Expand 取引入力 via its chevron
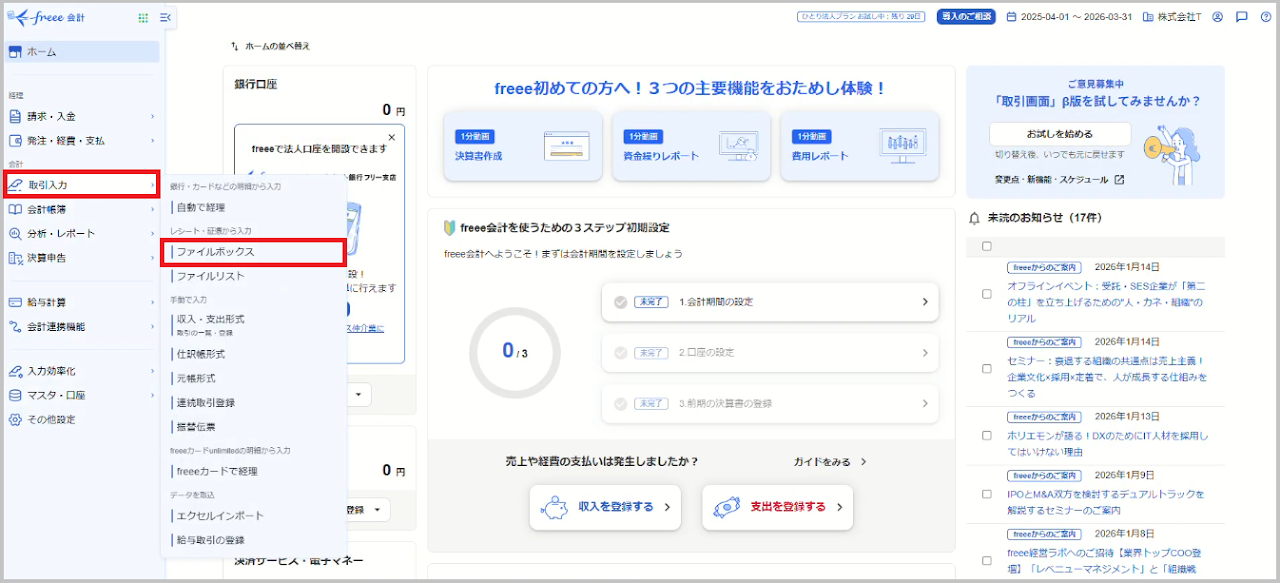Screen dimensions: 1280x583 [153, 185]
